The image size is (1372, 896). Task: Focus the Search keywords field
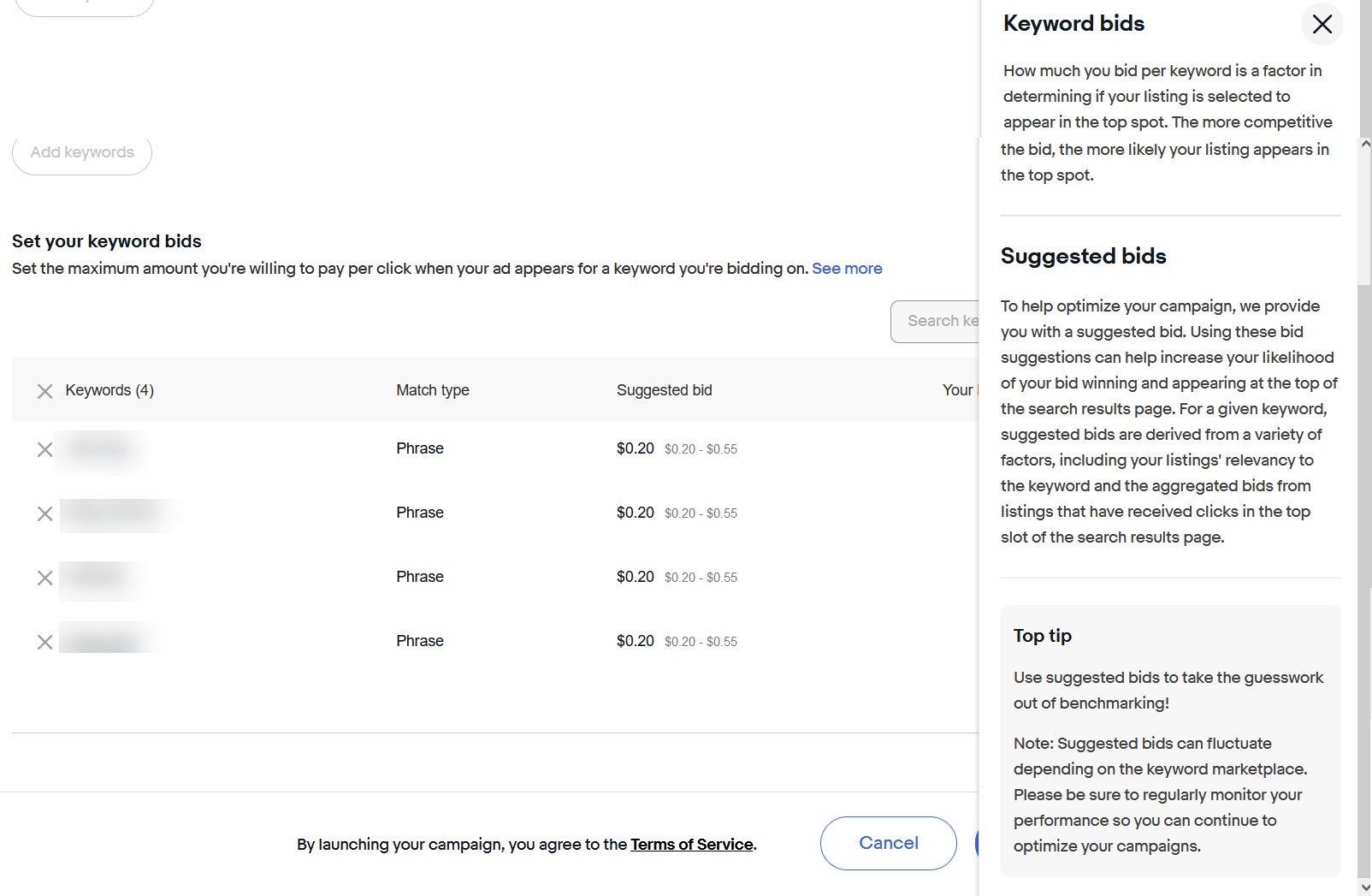[x=936, y=321]
